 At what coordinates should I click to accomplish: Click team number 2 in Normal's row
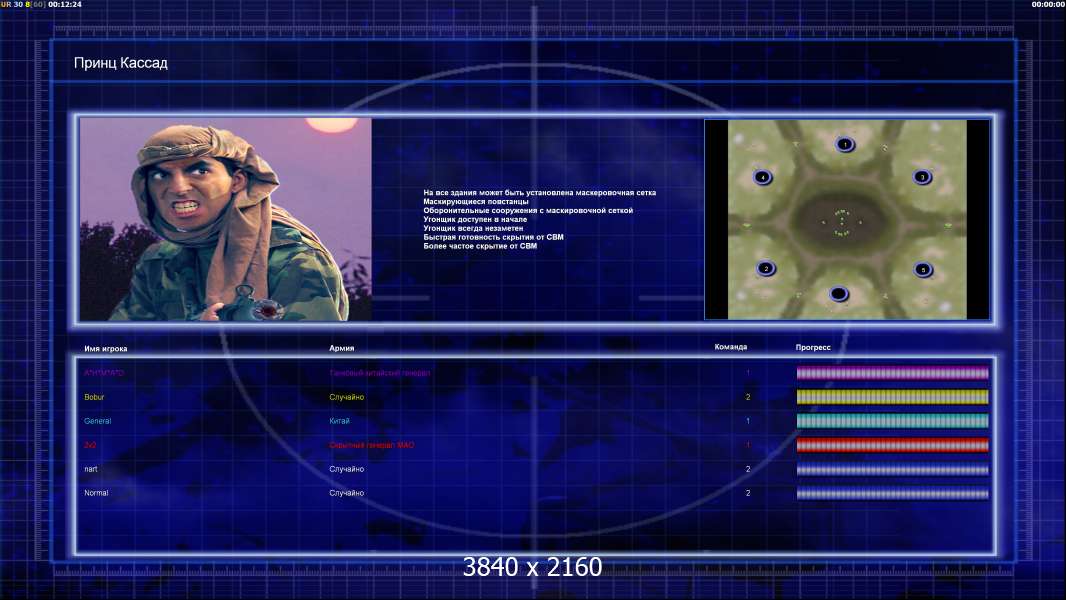point(748,493)
